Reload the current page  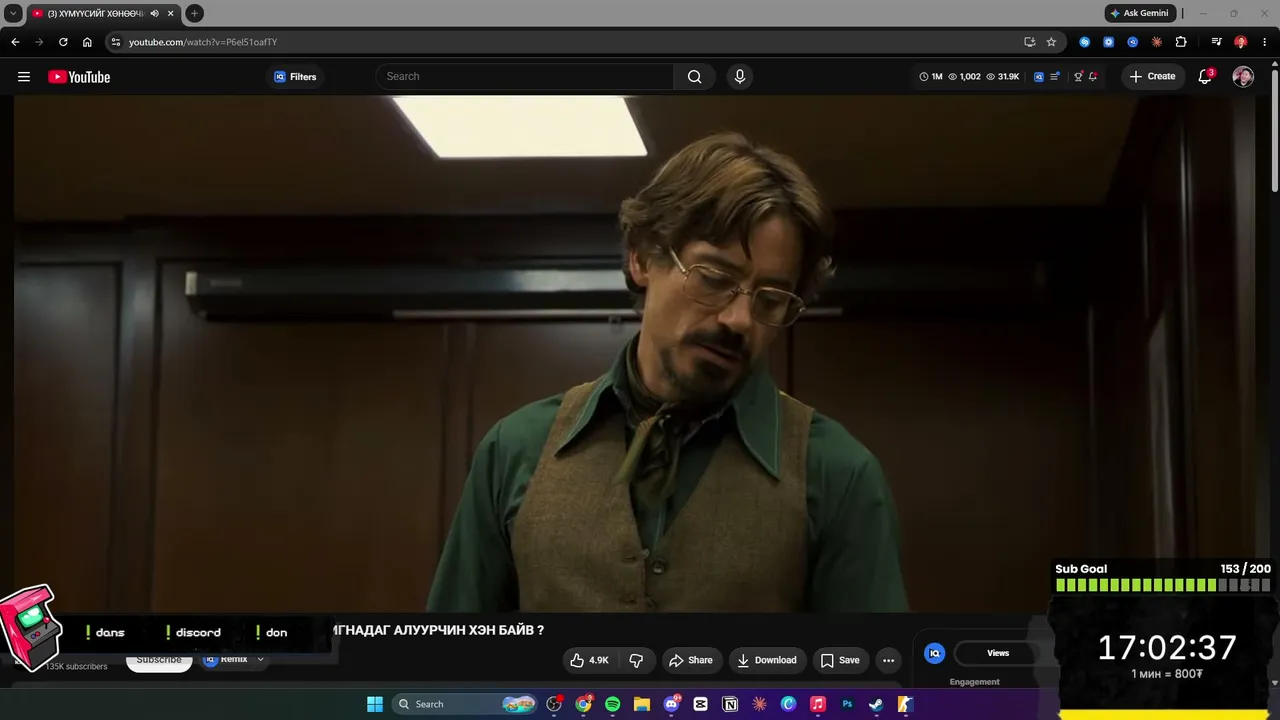pos(63,42)
